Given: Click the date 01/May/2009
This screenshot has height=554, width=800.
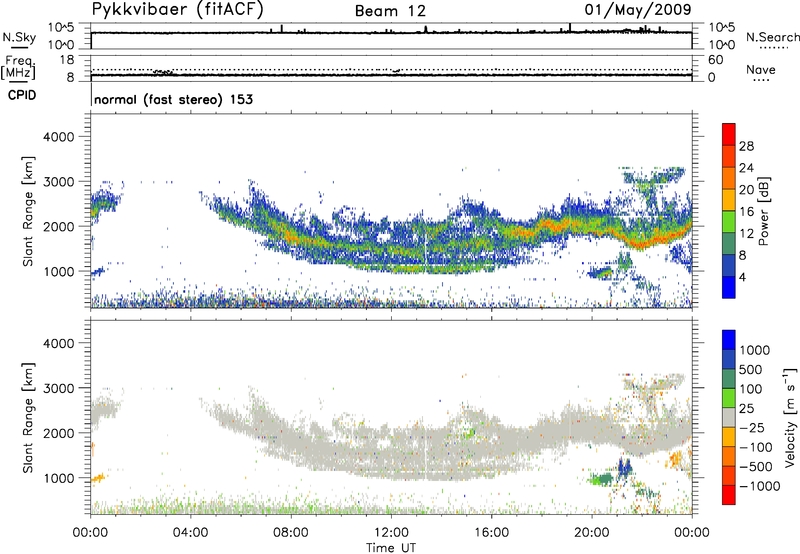Looking at the screenshot, I should [638, 10].
